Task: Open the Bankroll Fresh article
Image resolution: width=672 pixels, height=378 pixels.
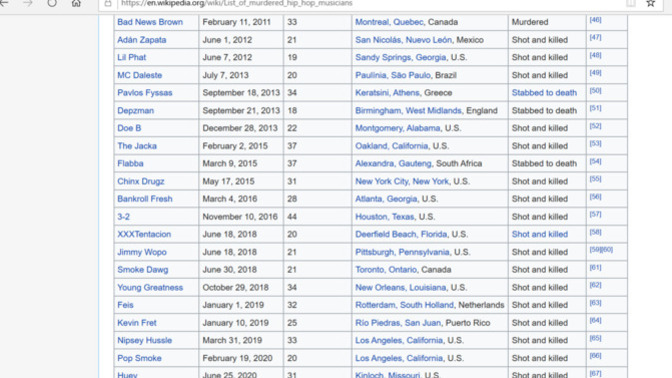Action: tap(145, 199)
